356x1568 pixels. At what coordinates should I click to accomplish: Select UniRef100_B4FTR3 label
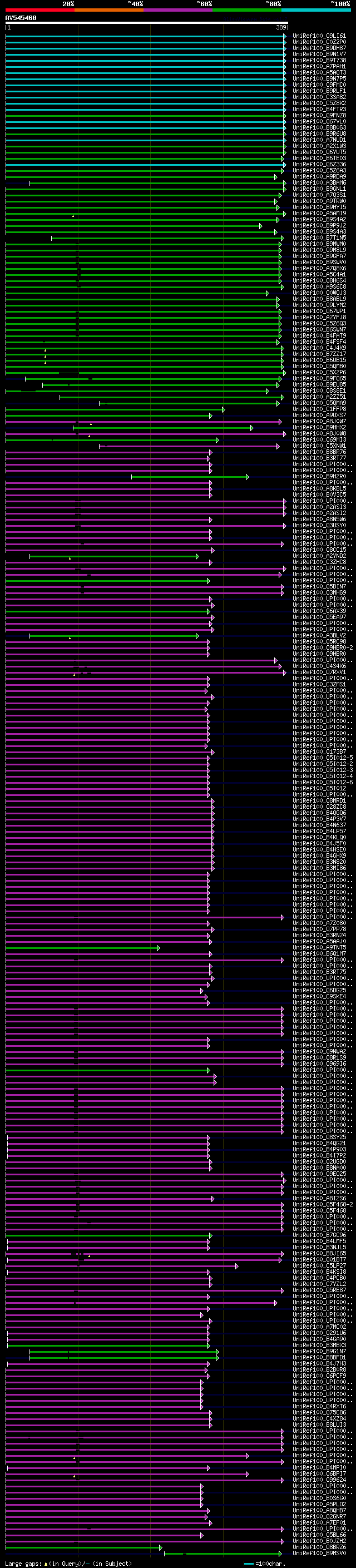pyautogui.click(x=319, y=110)
